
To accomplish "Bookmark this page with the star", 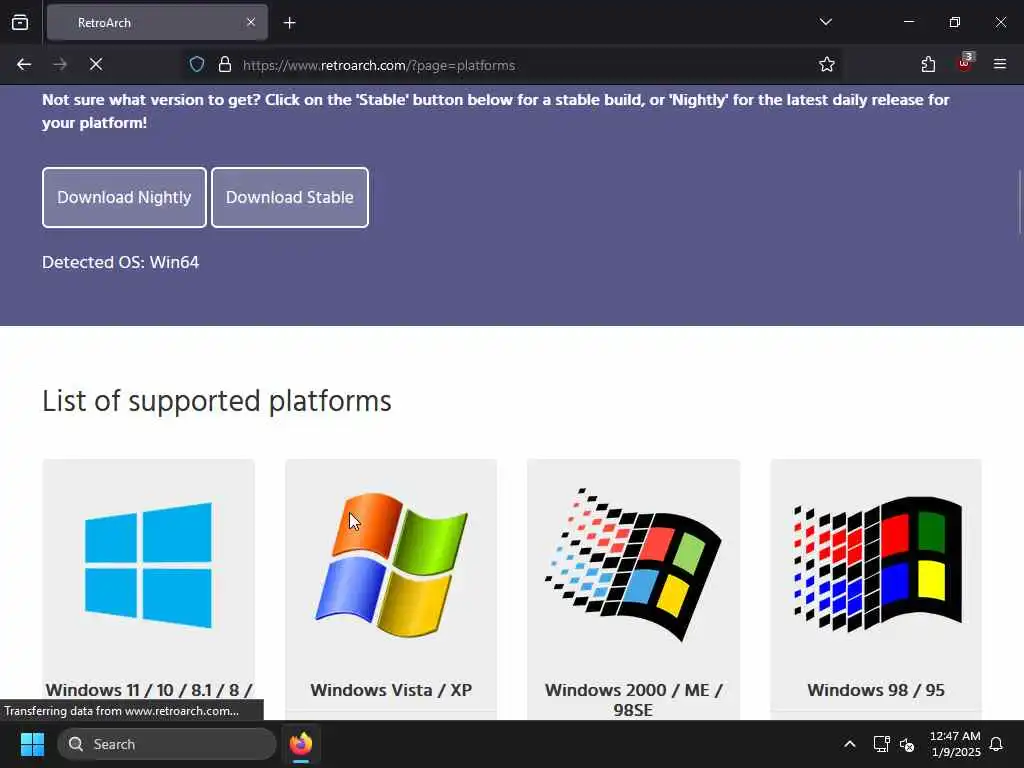I will coord(827,64).
